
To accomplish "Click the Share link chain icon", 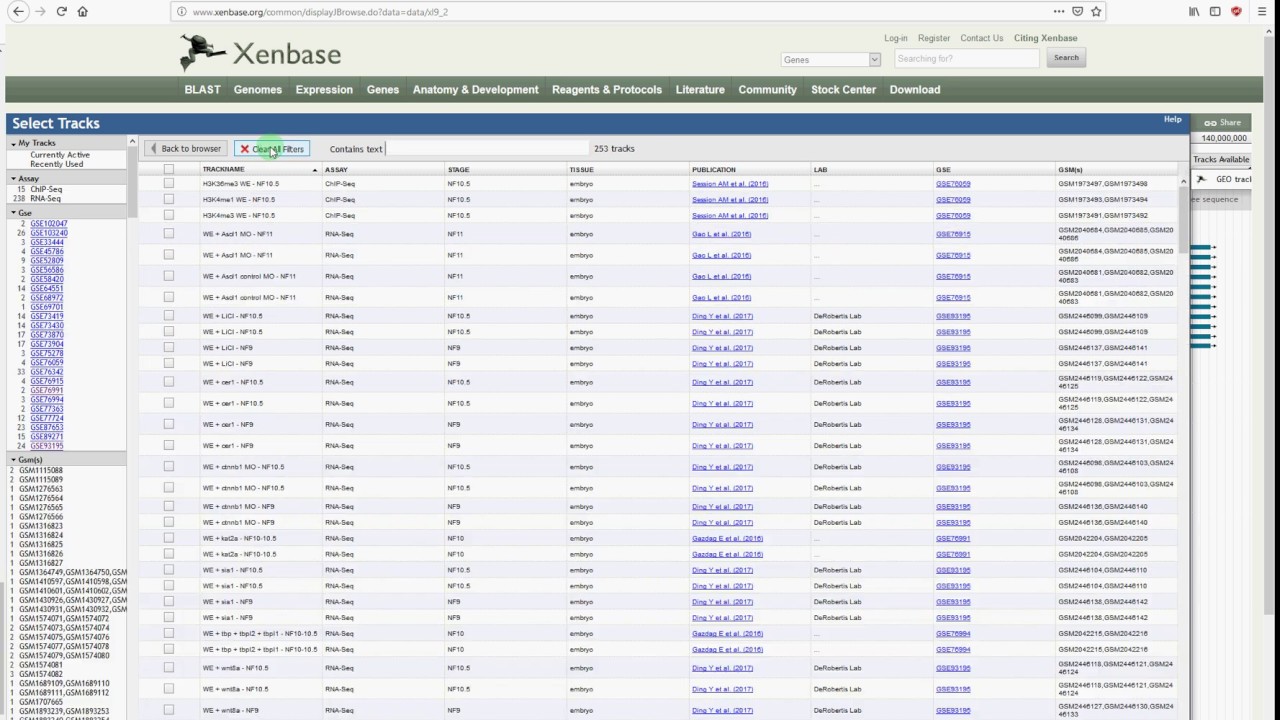I will [1210, 123].
